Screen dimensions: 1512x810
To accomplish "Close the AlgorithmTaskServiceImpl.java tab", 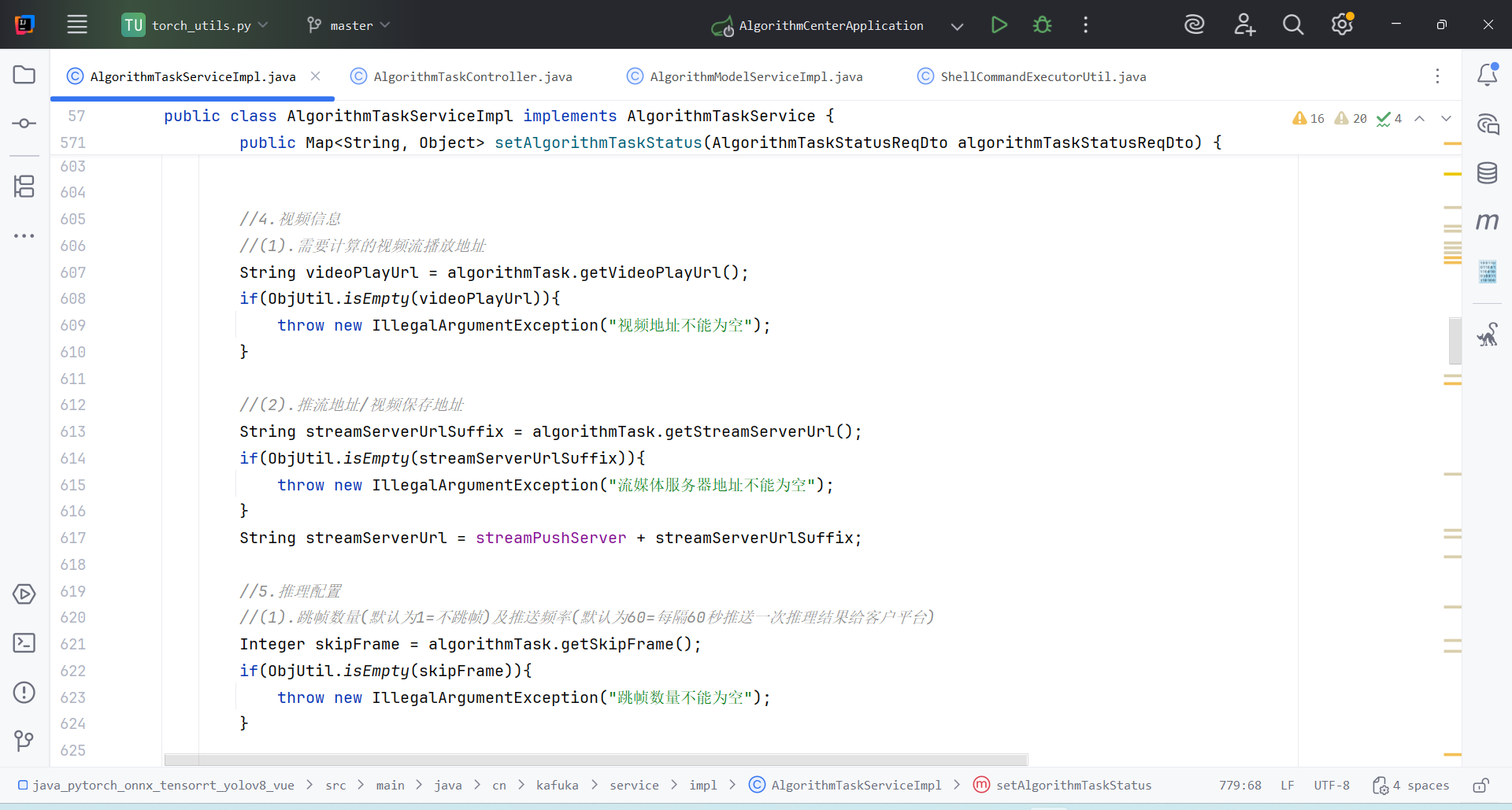I will [315, 76].
